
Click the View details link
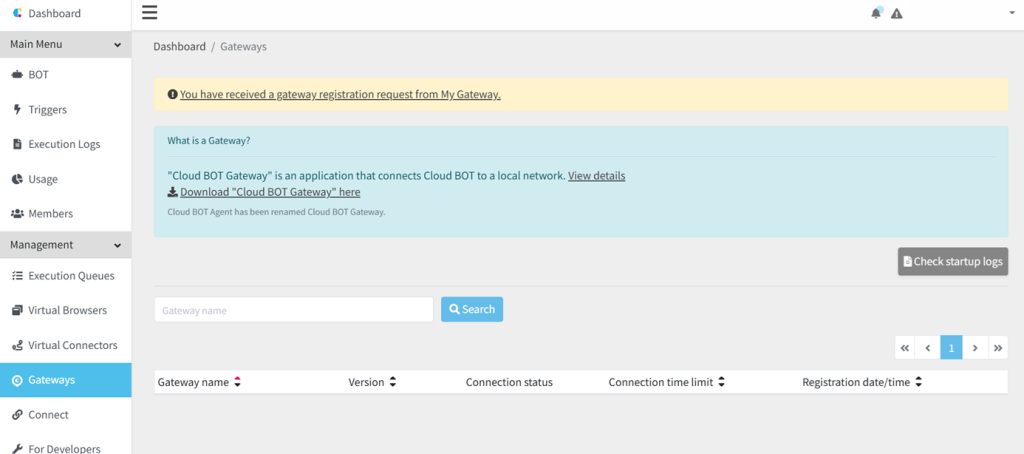597,176
